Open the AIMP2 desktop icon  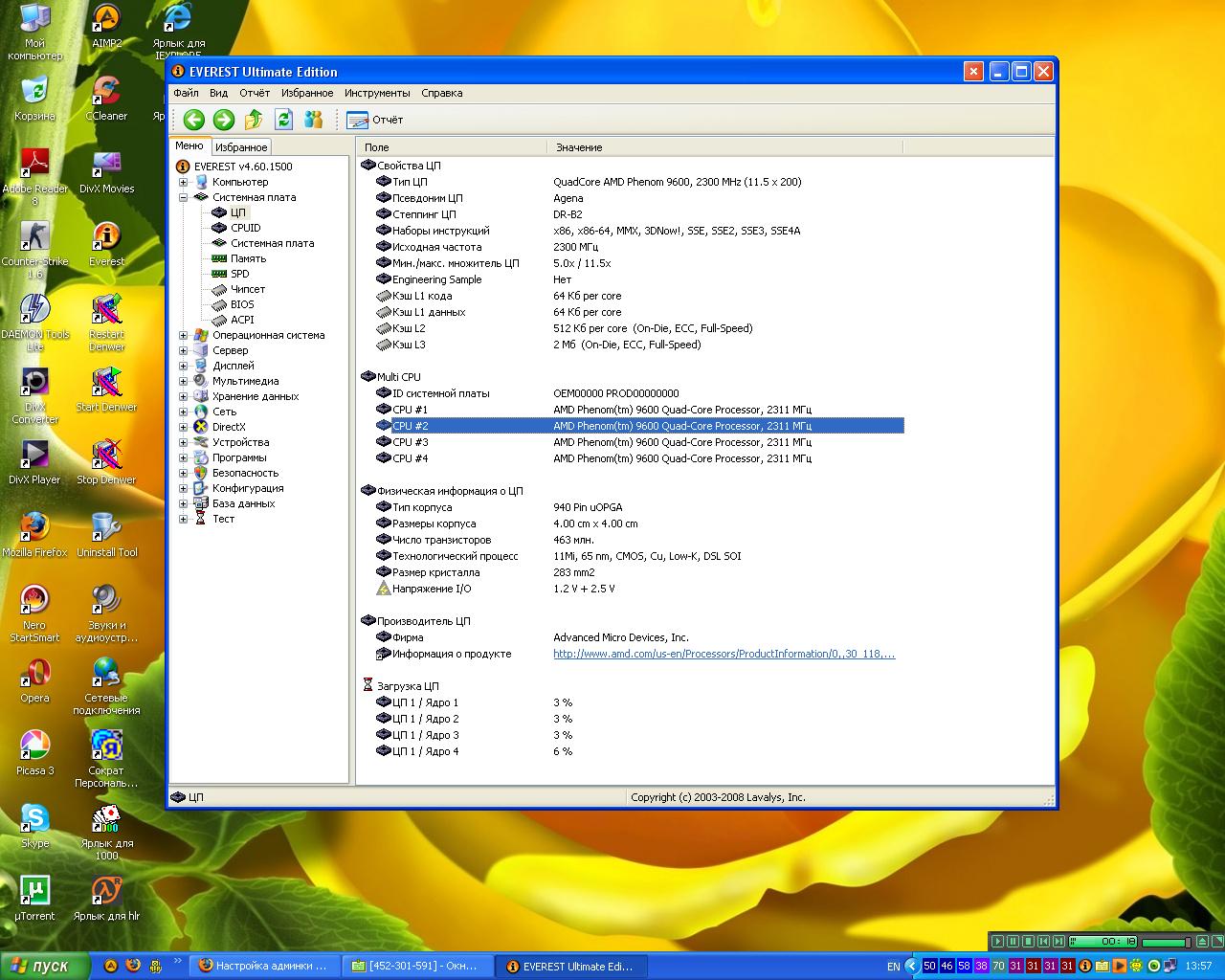click(x=106, y=26)
